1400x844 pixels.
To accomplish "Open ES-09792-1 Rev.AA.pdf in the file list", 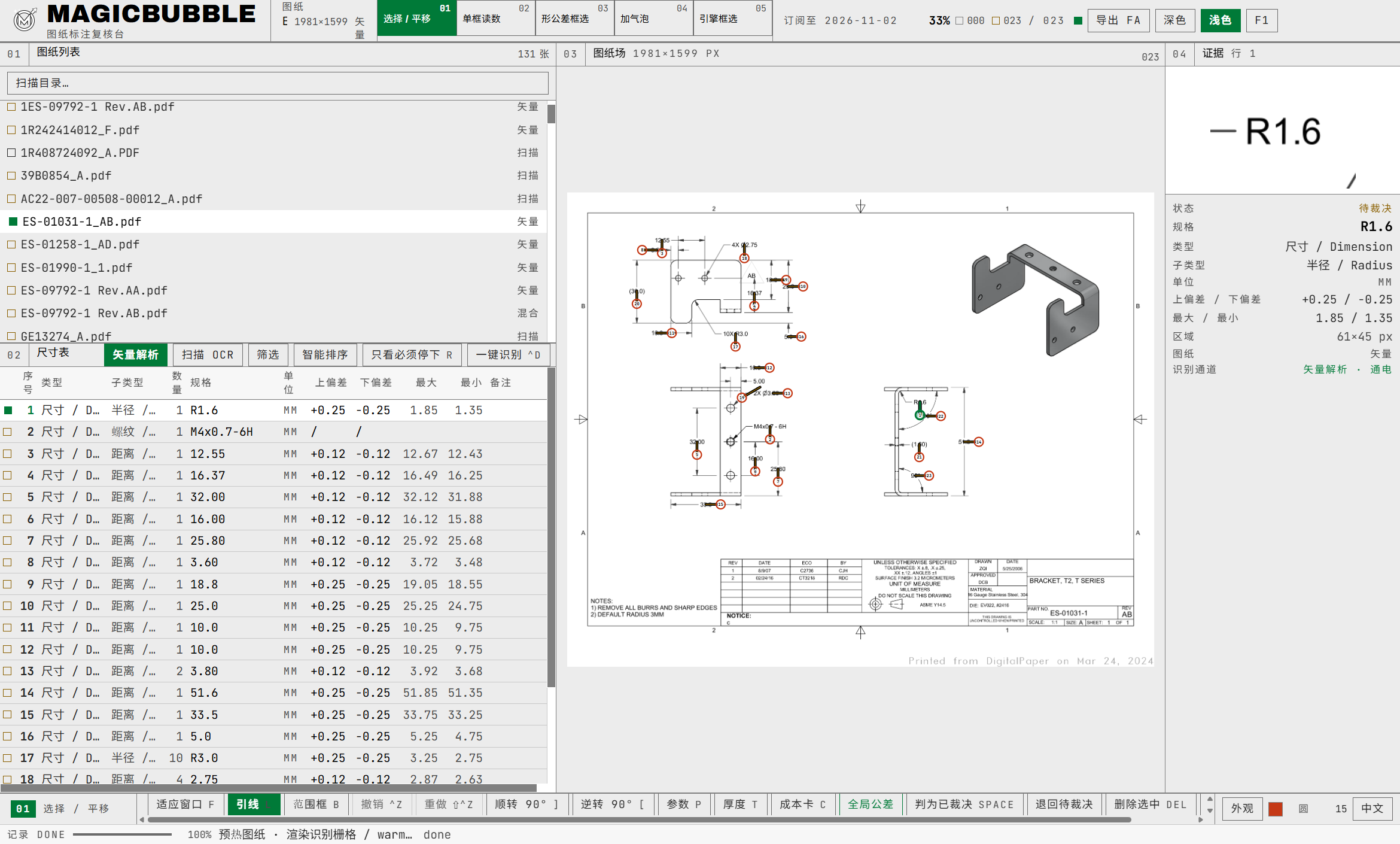I will pos(273,290).
